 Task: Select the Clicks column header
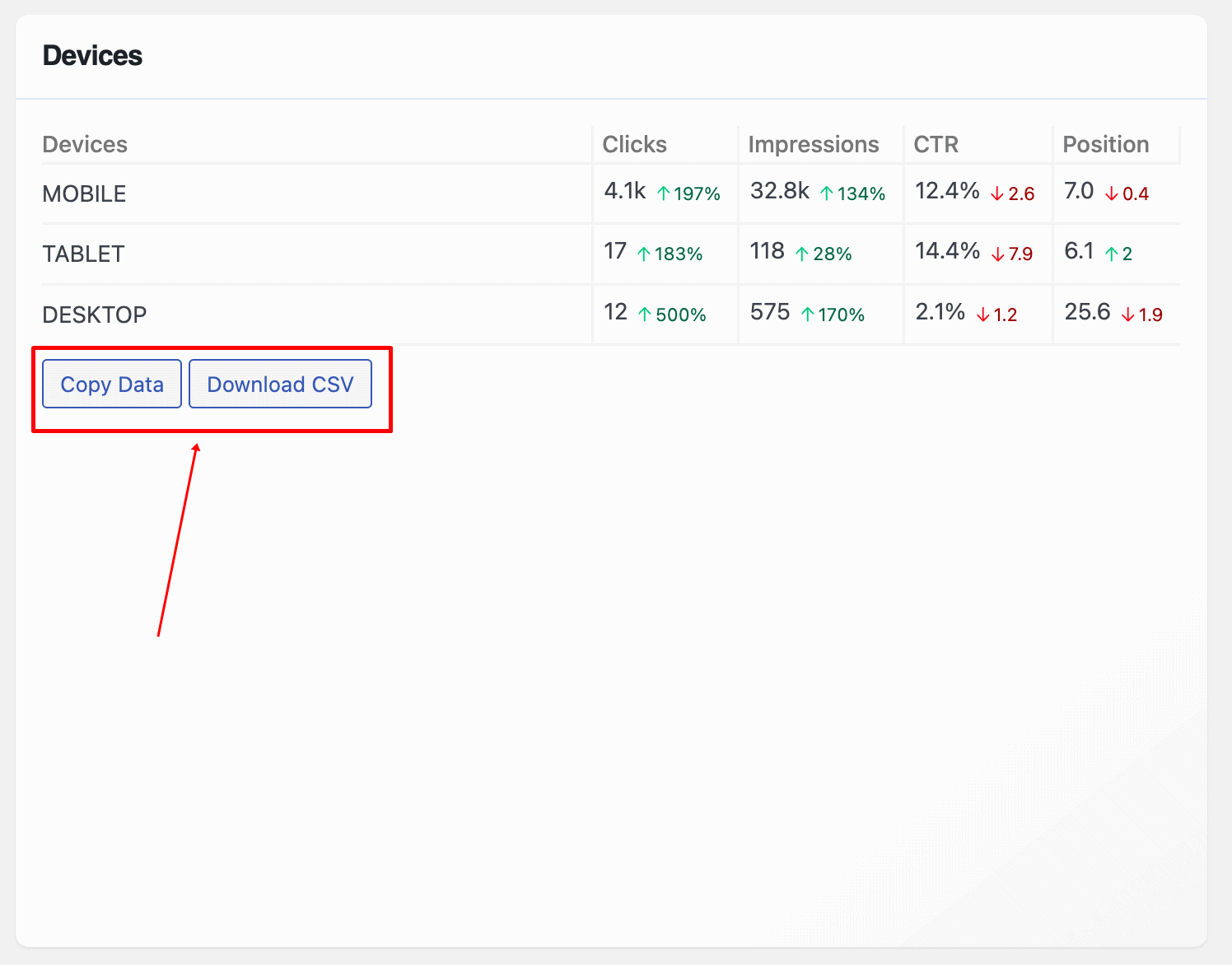634,143
